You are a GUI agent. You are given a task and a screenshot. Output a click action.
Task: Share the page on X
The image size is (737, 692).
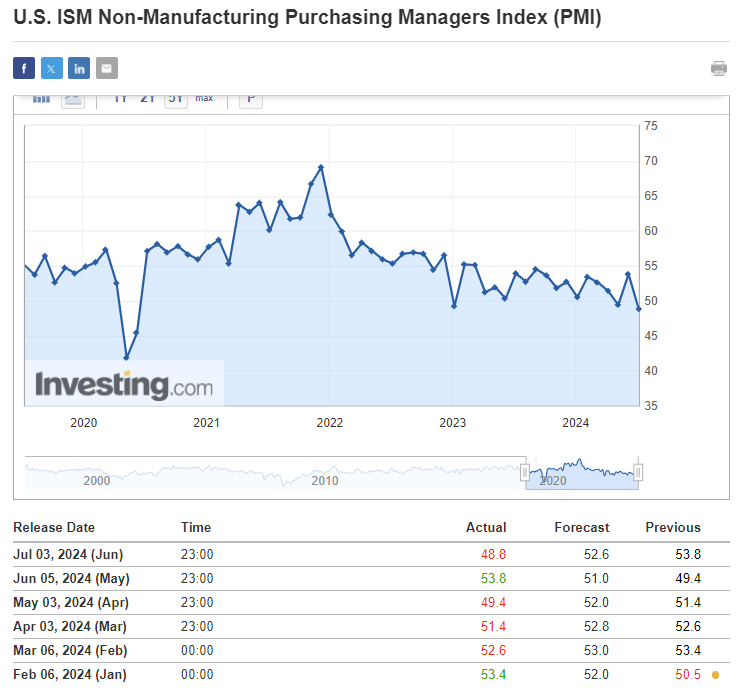coord(52,68)
